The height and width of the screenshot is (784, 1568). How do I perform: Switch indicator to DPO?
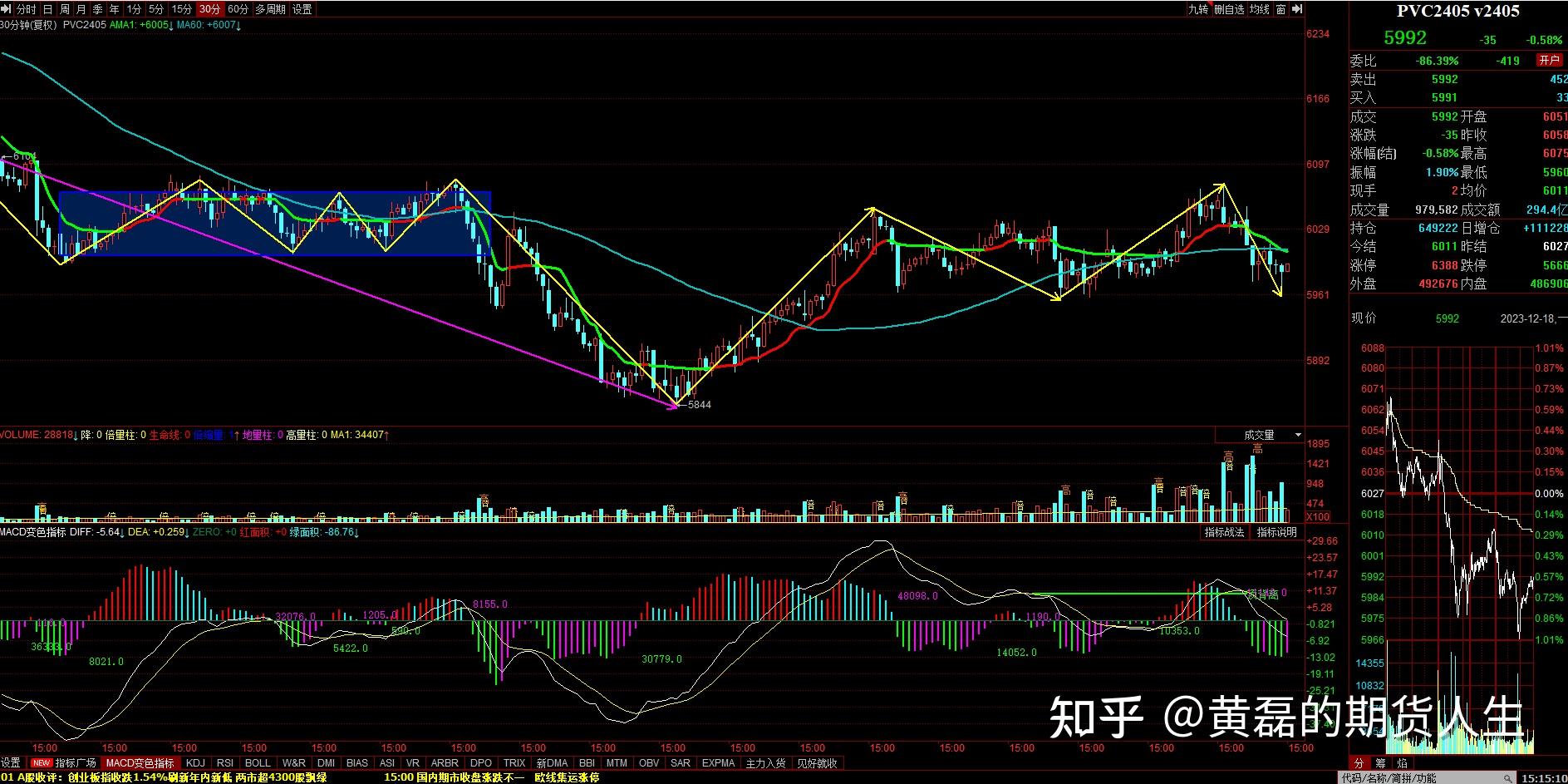point(480,762)
